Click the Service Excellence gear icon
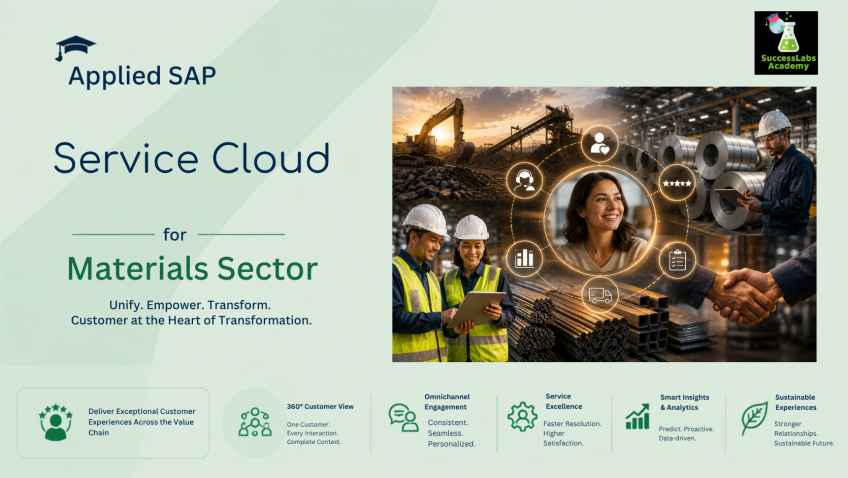The width and height of the screenshot is (848, 478). coord(522,416)
